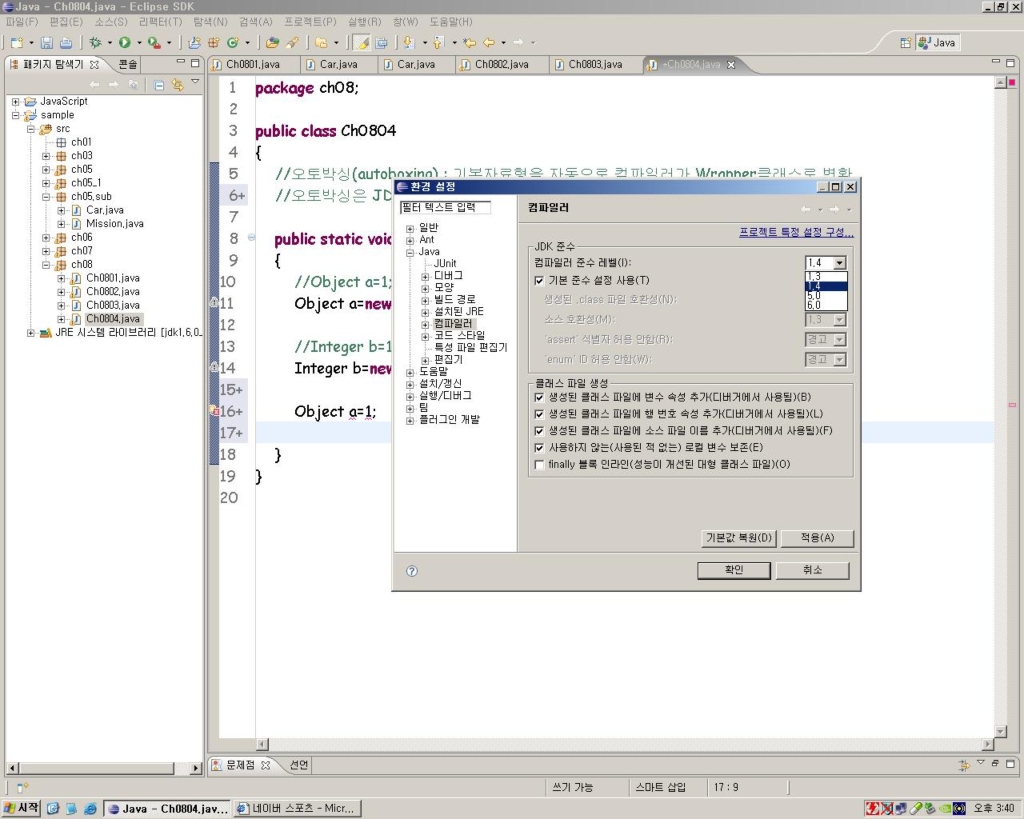Click the help question mark in preferences
This screenshot has width=1024, height=819.
pos(411,571)
